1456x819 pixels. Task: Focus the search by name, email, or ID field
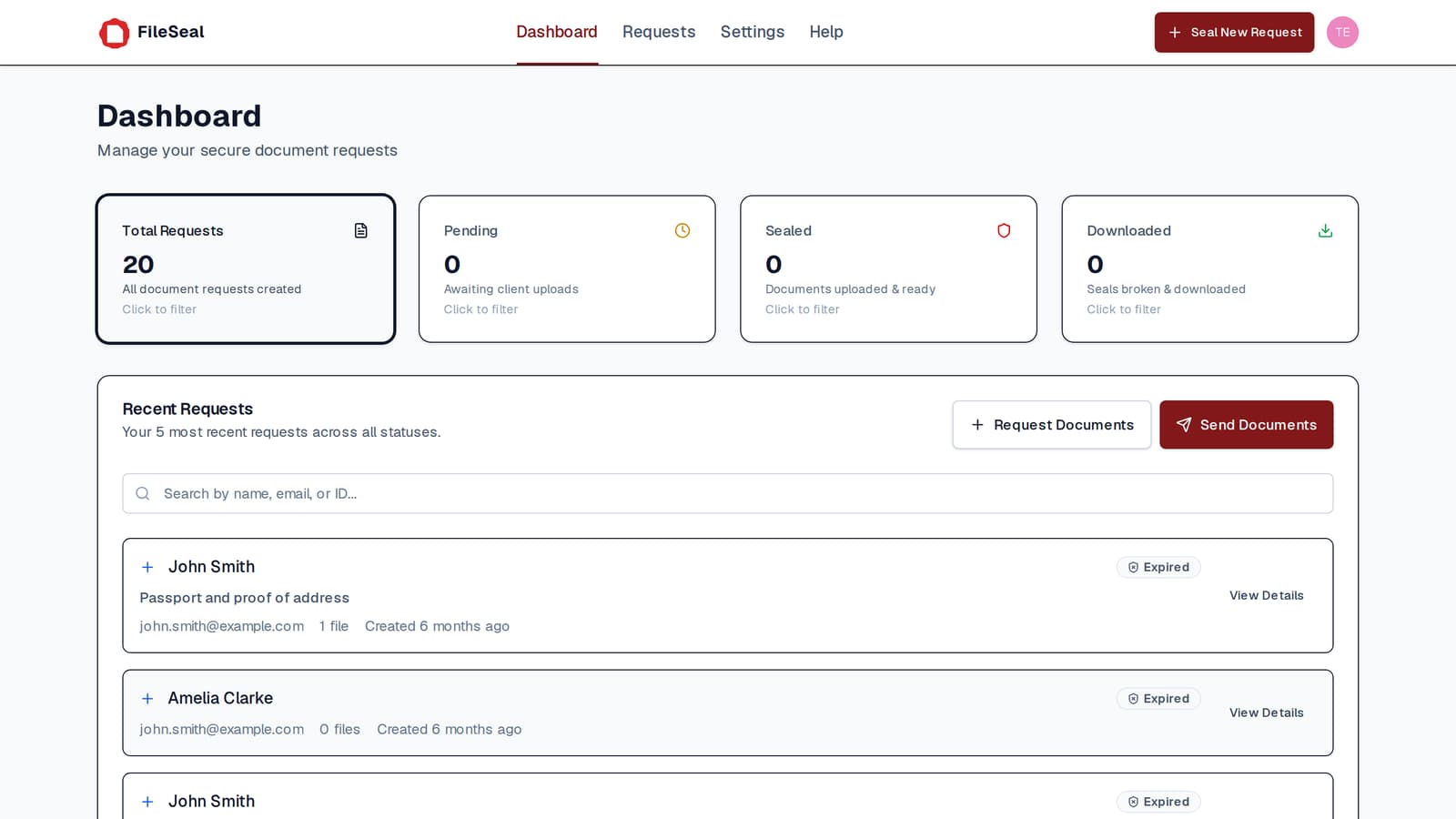click(x=728, y=493)
